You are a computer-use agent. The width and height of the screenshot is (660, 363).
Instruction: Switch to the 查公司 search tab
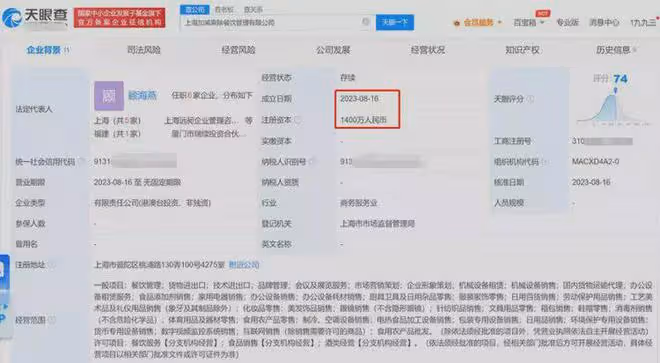(x=194, y=9)
